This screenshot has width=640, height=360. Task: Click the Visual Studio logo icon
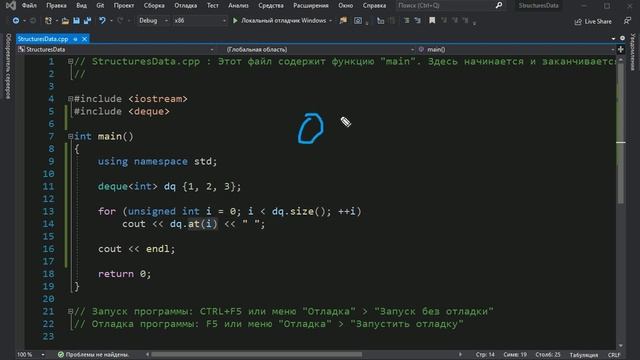[11, 6]
